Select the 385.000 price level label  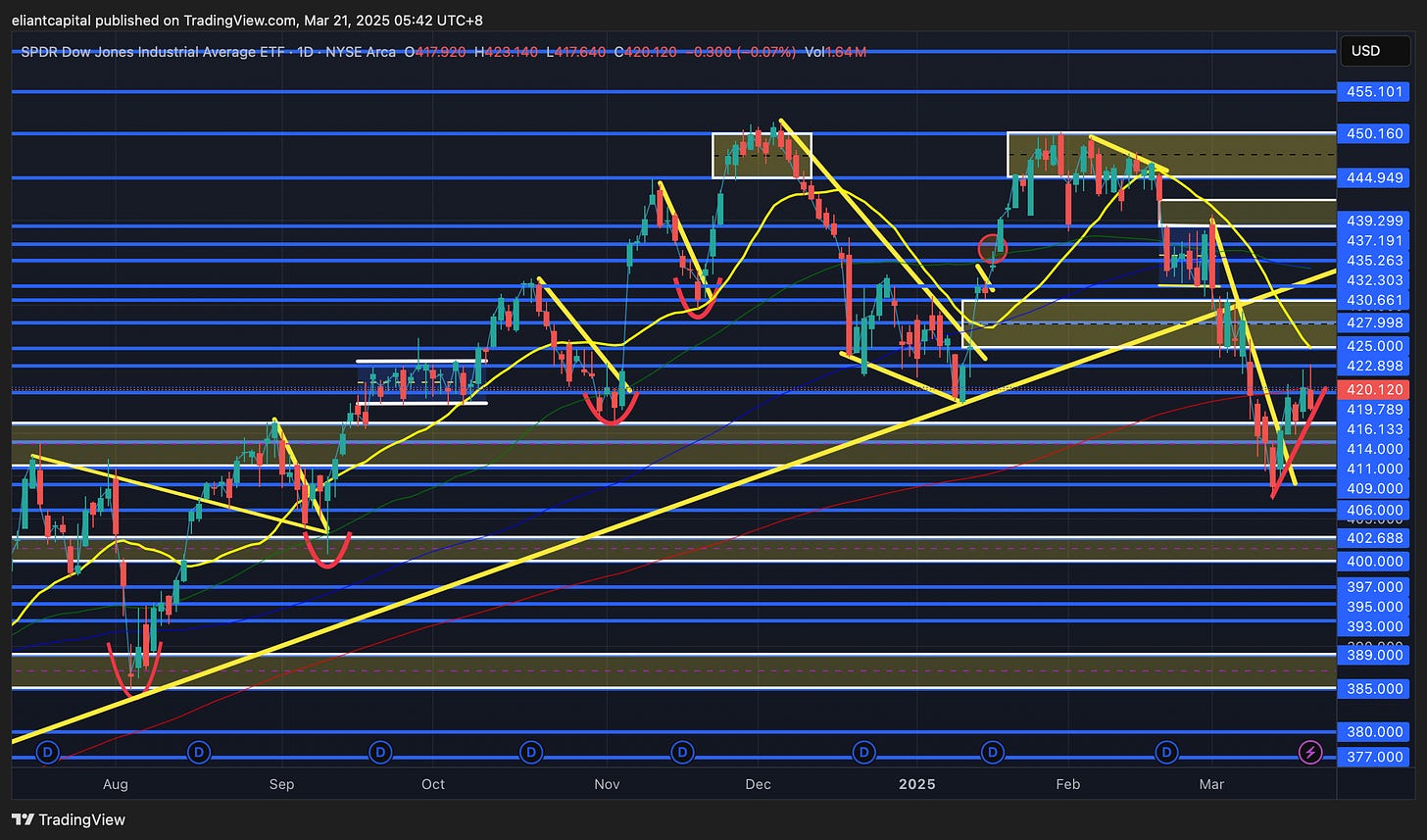point(1376,689)
